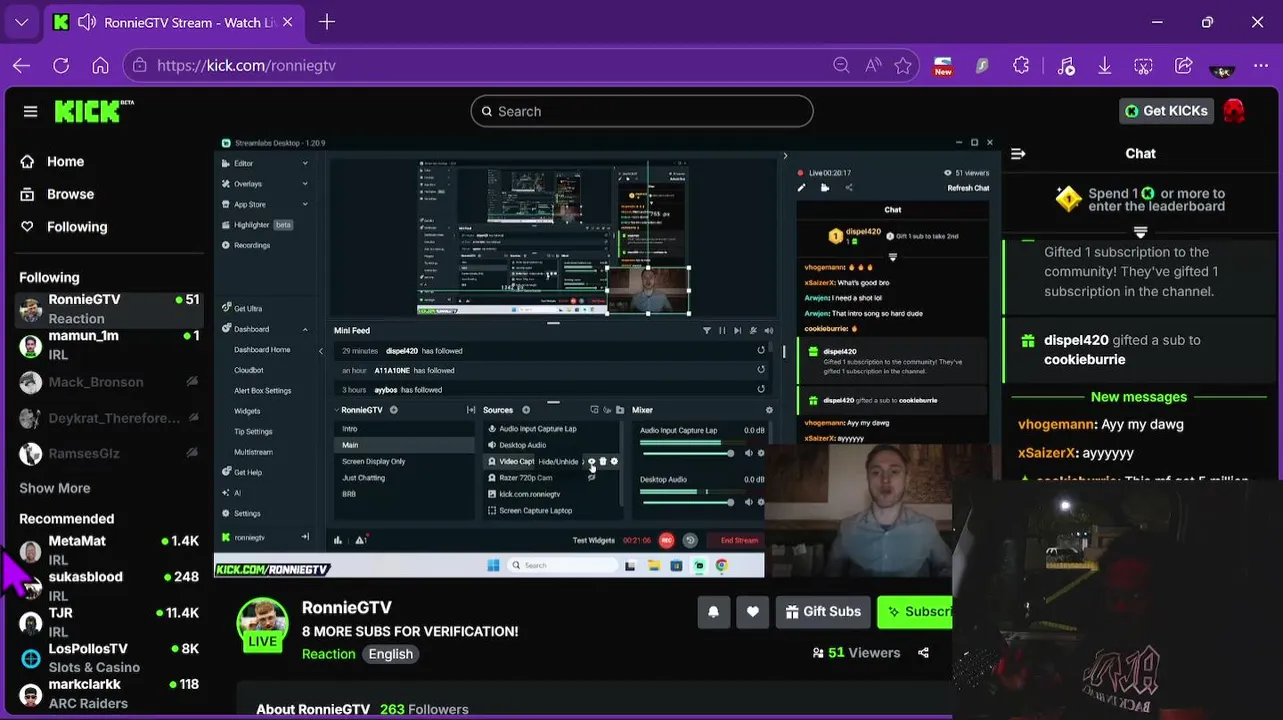This screenshot has height=720, width=1283.
Task: Add a new scene in Streamlabs
Action: 393,410
